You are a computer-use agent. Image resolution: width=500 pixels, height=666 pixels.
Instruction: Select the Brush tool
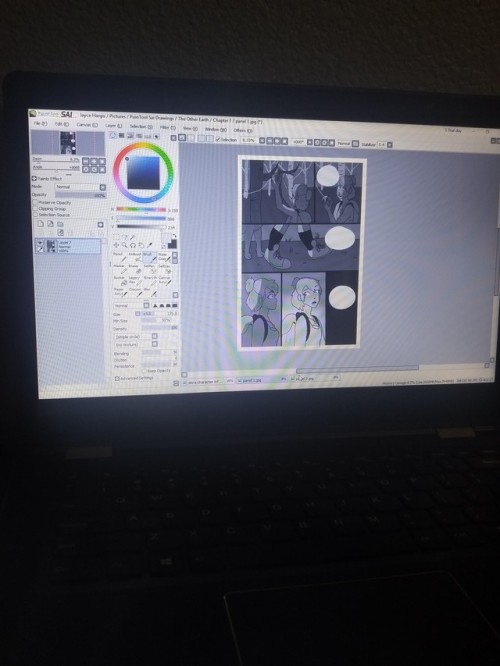pyautogui.click(x=149, y=257)
